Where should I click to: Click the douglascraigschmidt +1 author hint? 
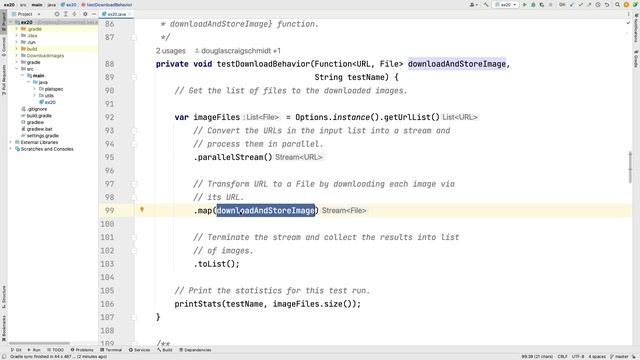pyautogui.click(x=237, y=51)
